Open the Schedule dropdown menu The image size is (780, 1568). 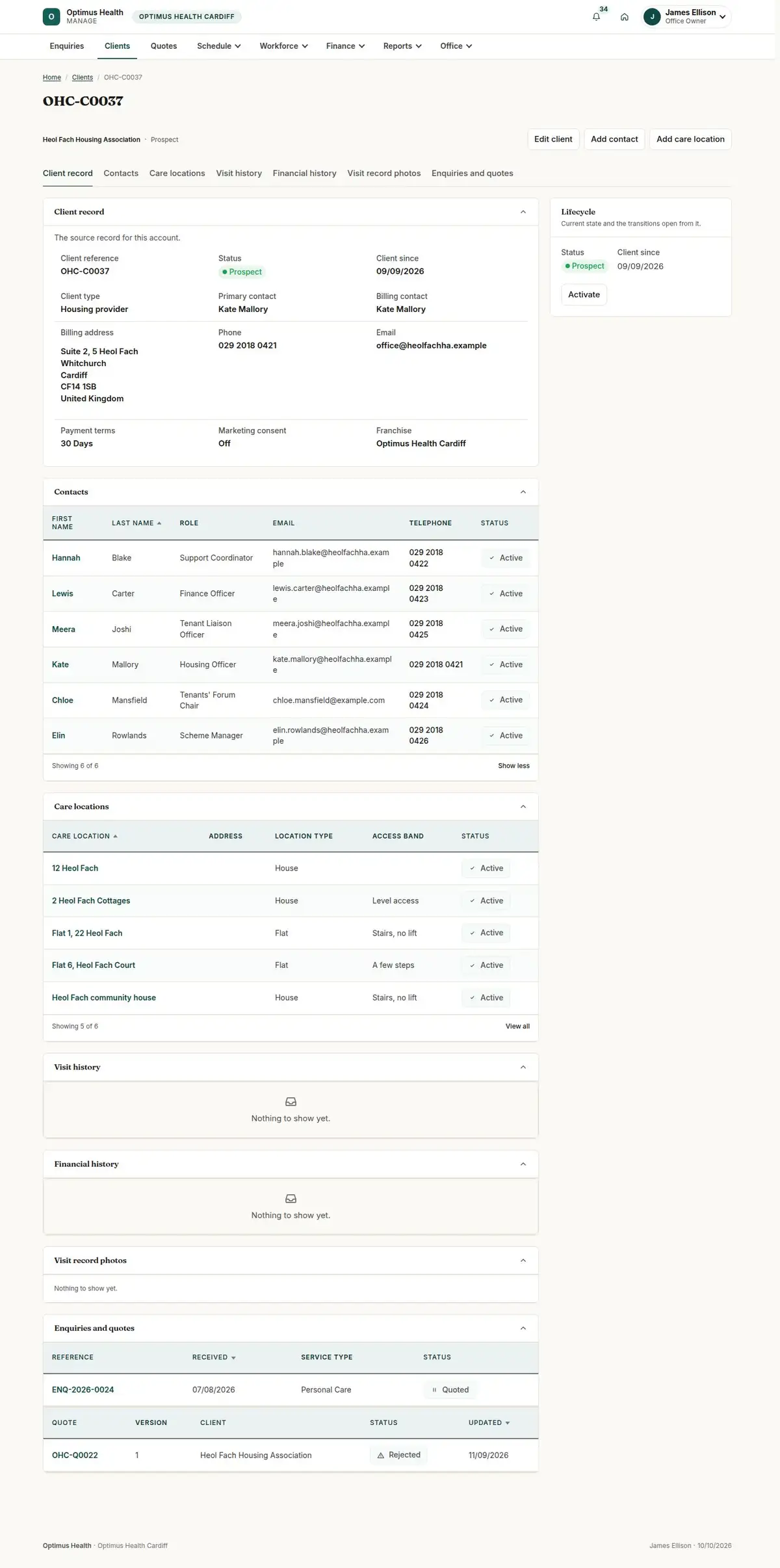tap(219, 46)
